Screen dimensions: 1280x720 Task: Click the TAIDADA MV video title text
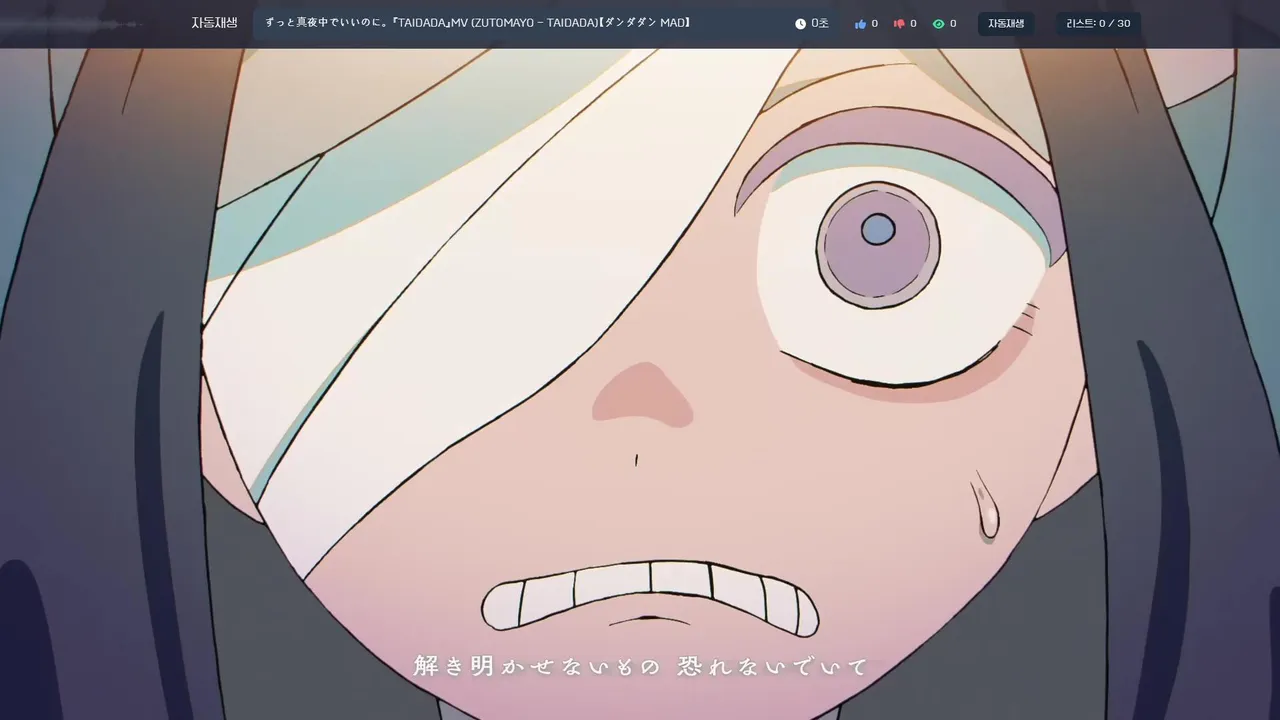point(477,22)
